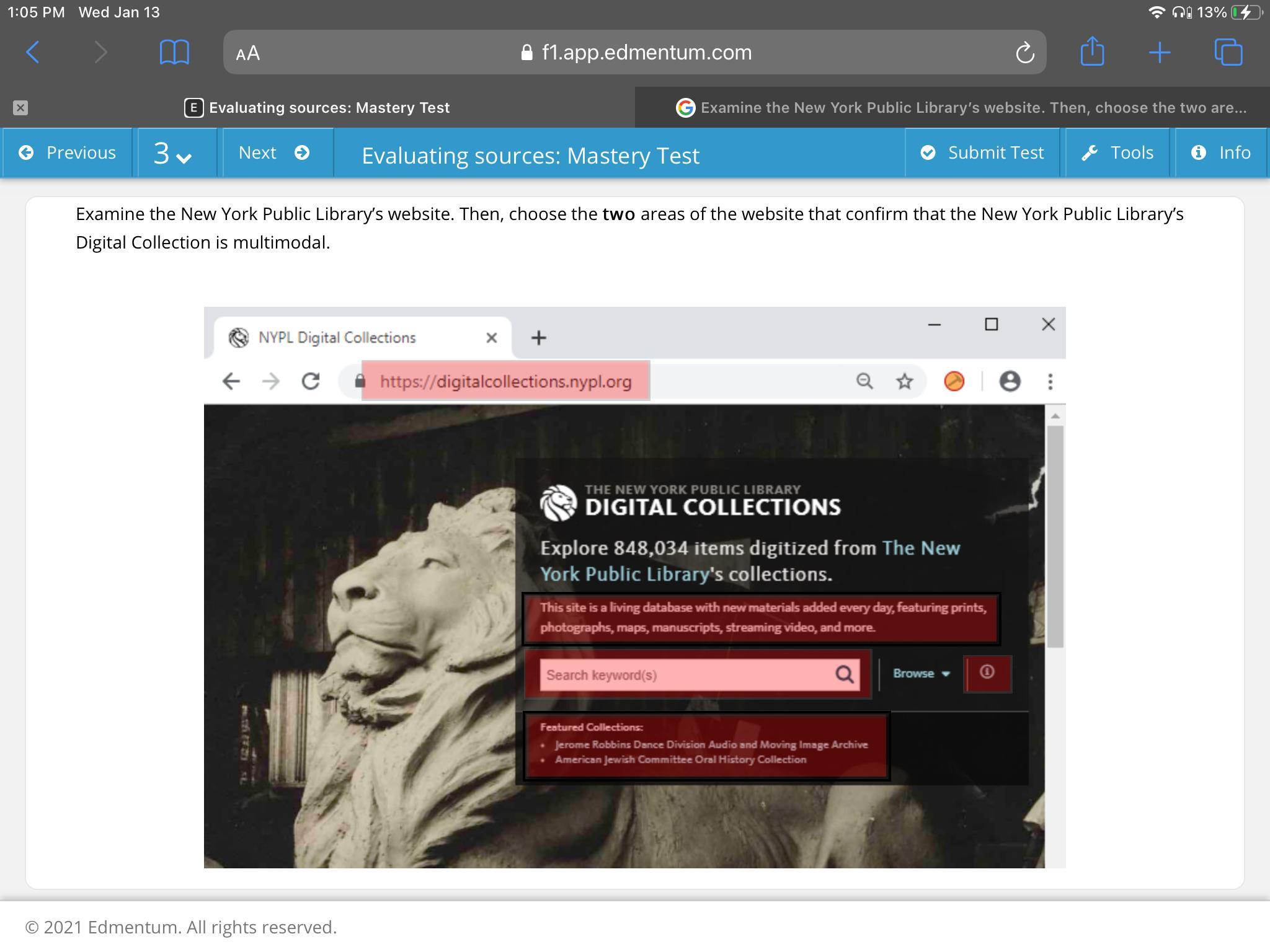
Task: Add a new Safari tab
Action: [x=1159, y=53]
